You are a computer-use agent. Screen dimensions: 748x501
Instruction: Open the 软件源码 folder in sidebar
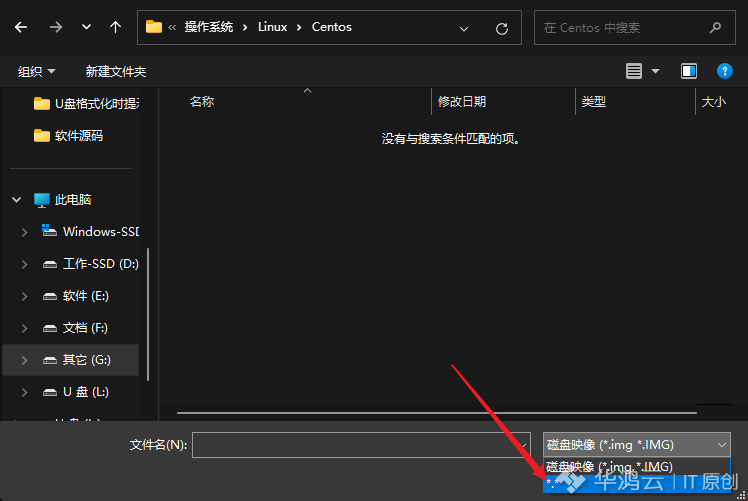(x=68, y=136)
